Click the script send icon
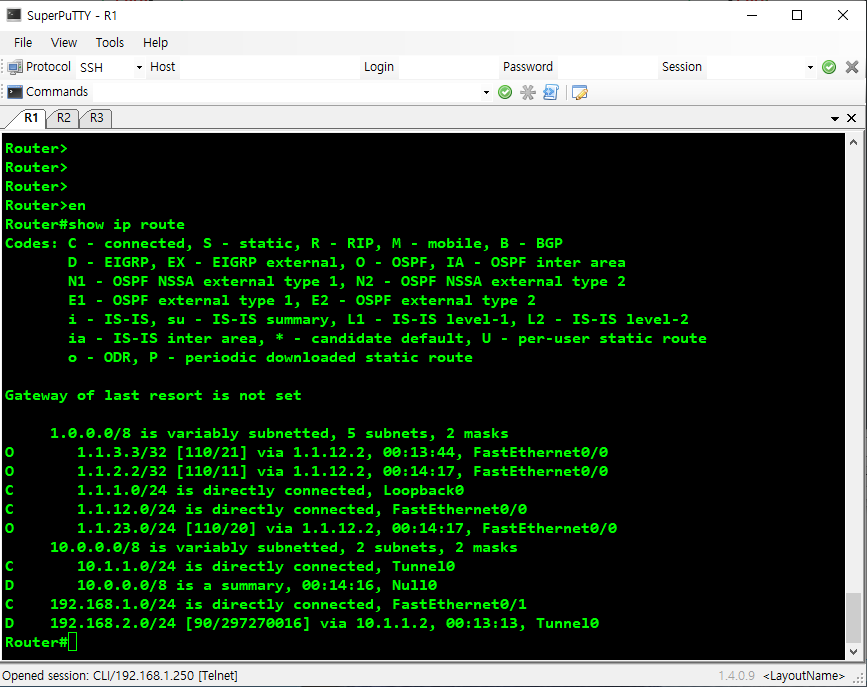 pyautogui.click(x=551, y=92)
